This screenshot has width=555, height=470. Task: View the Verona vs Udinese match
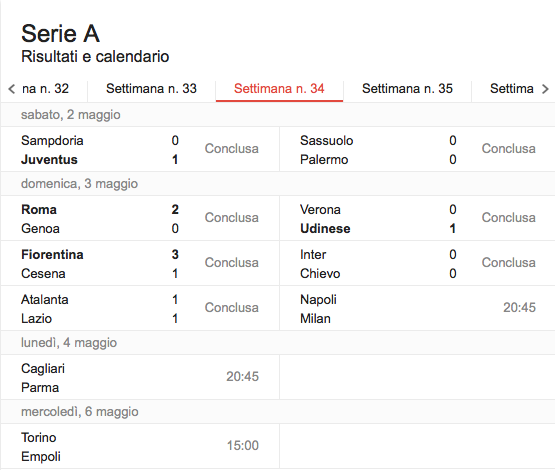click(x=417, y=218)
